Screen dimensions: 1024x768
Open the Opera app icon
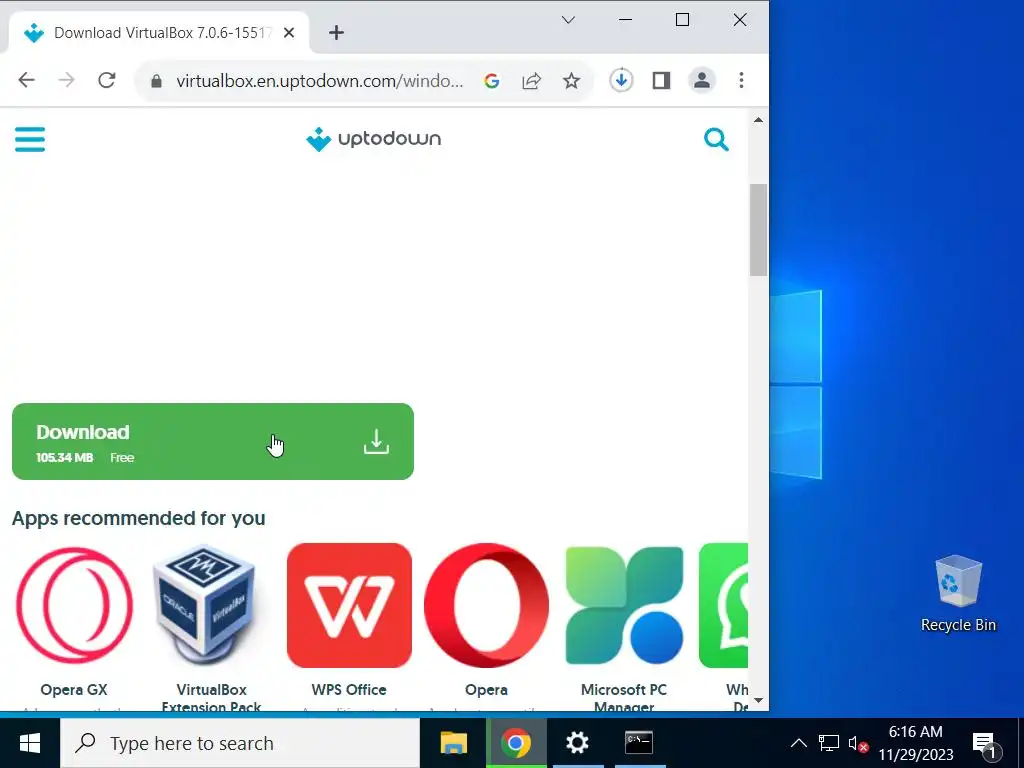(487, 605)
